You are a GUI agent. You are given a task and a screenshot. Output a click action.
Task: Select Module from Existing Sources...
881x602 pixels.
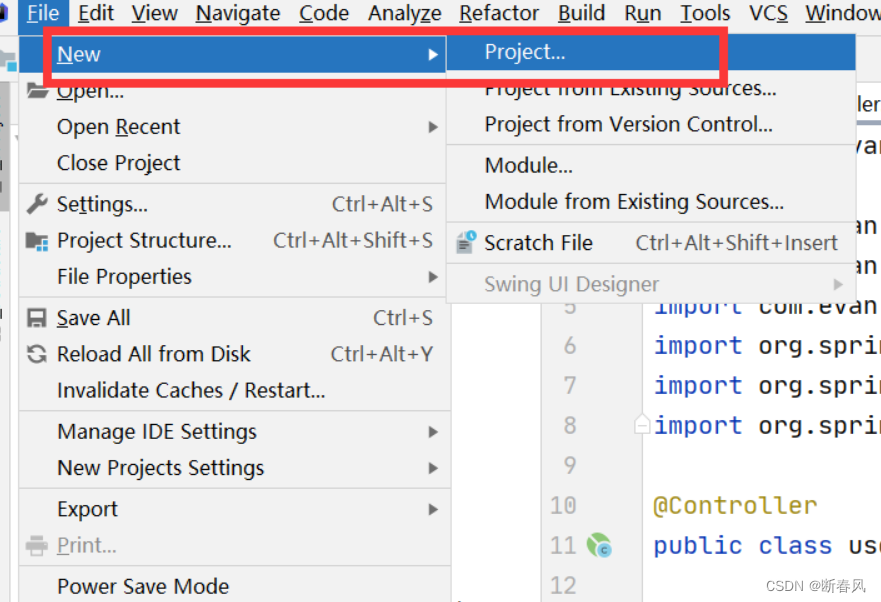pos(634,201)
